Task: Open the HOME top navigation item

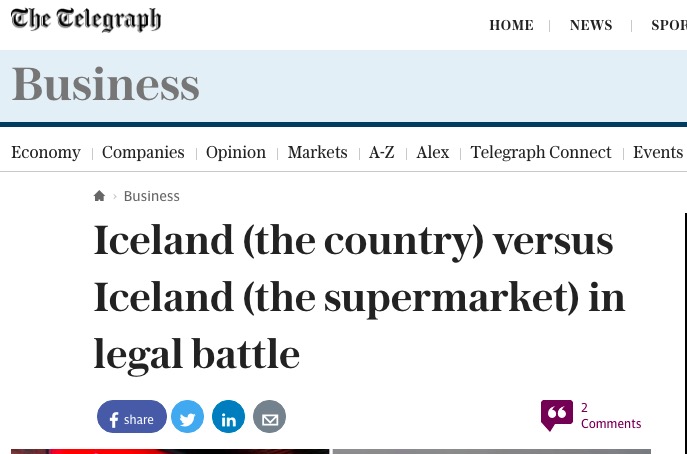Action: (x=511, y=25)
